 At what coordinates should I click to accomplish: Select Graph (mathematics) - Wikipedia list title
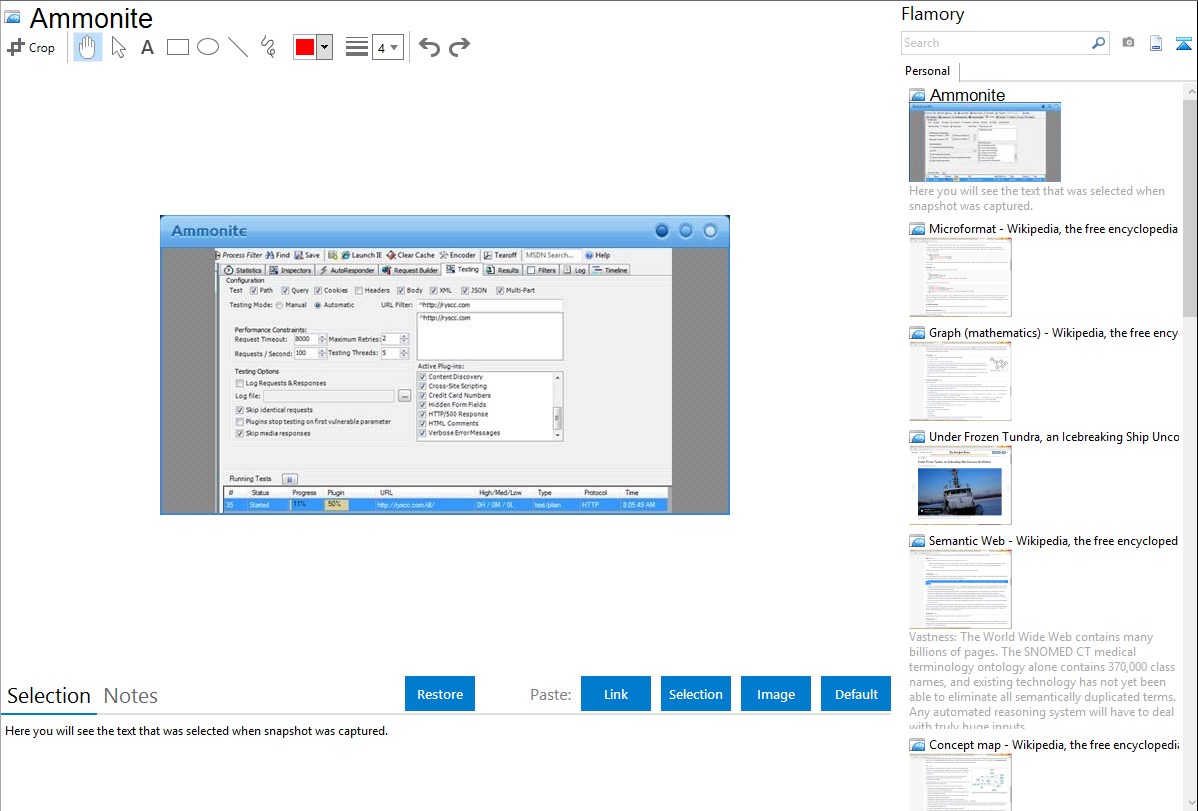tap(1053, 333)
